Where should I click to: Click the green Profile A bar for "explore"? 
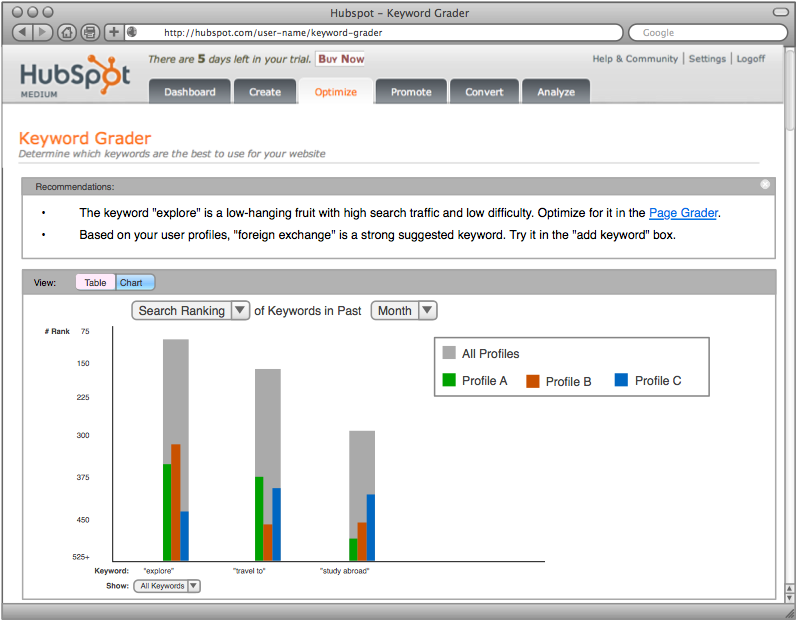pyautogui.click(x=167, y=512)
